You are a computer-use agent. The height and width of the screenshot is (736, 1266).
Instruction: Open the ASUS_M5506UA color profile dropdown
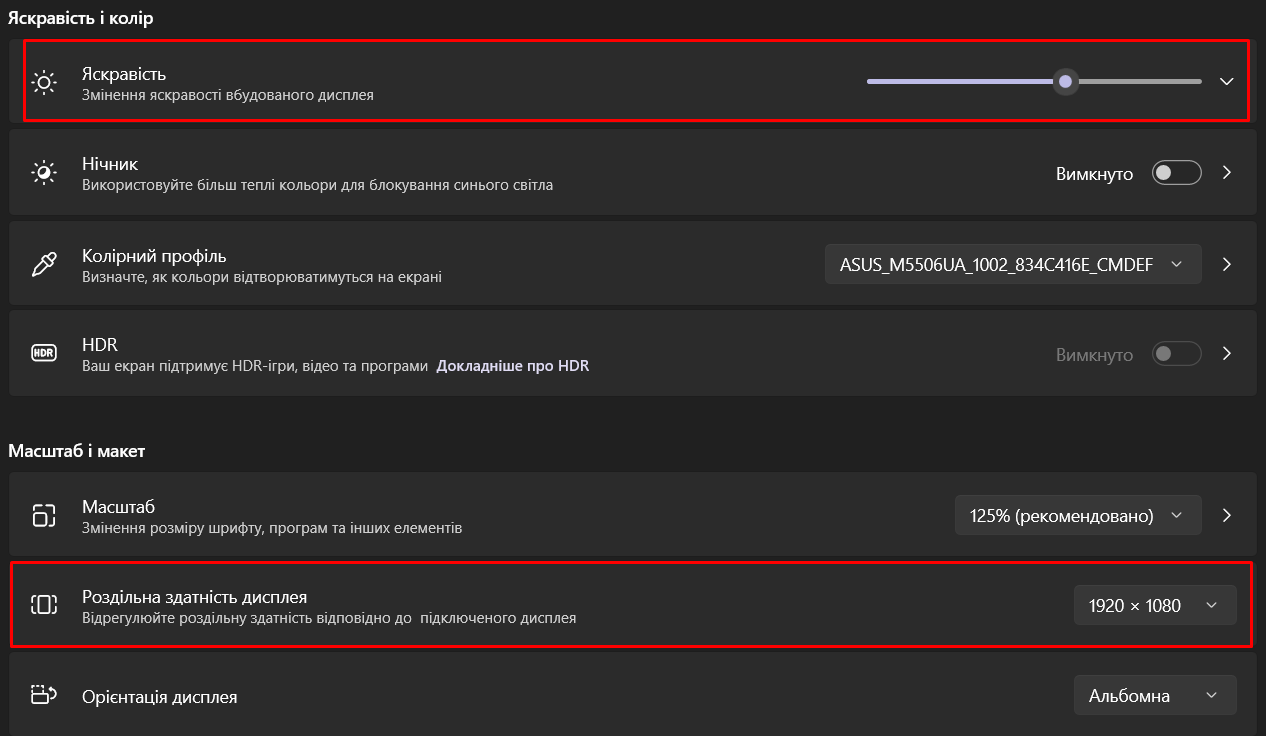coord(1013,264)
